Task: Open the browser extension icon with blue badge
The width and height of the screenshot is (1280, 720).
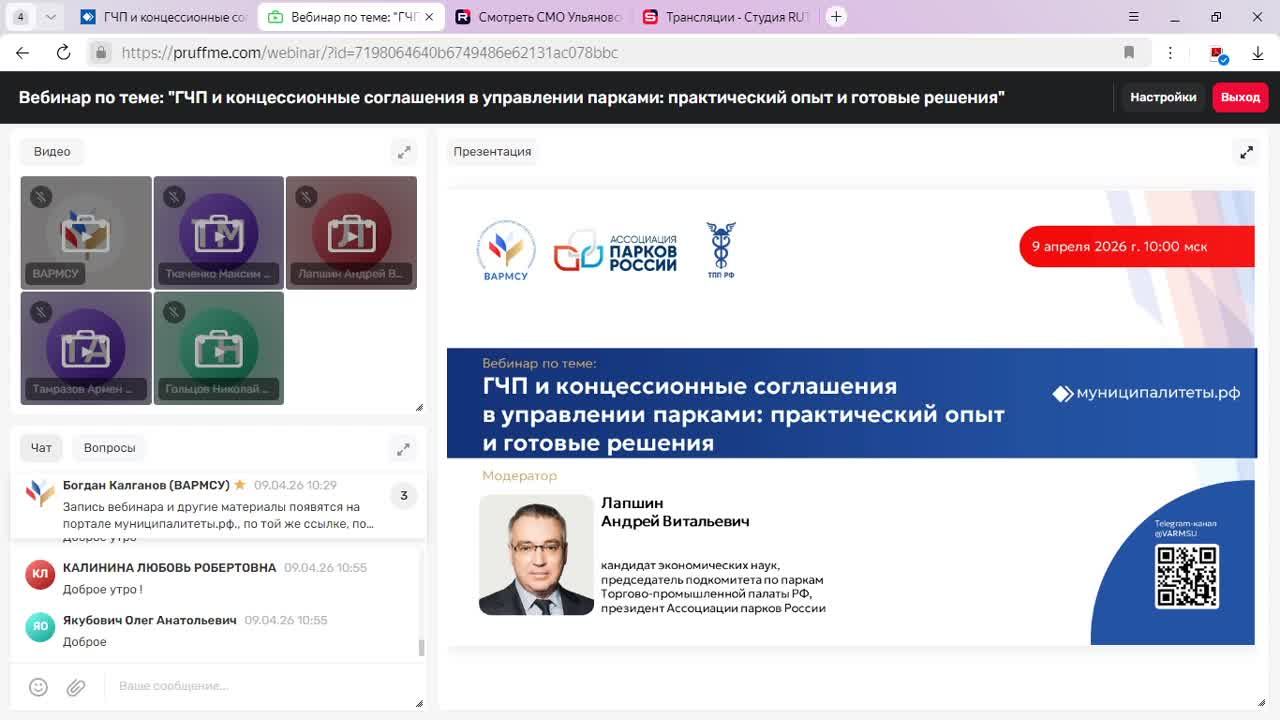Action: point(1218,54)
